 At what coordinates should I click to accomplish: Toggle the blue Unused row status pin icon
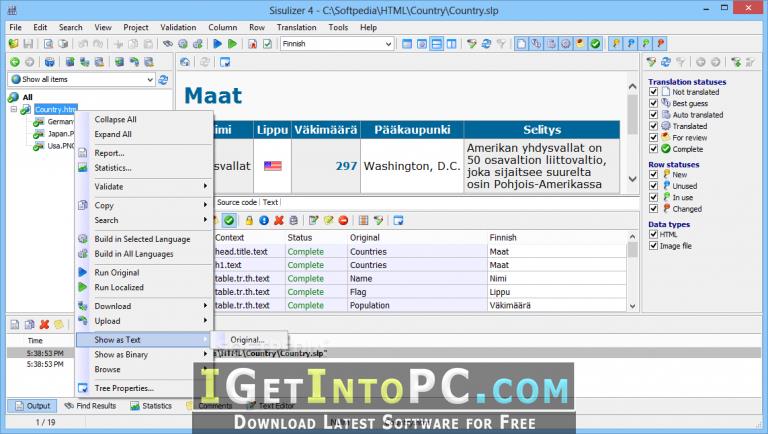pos(631,44)
